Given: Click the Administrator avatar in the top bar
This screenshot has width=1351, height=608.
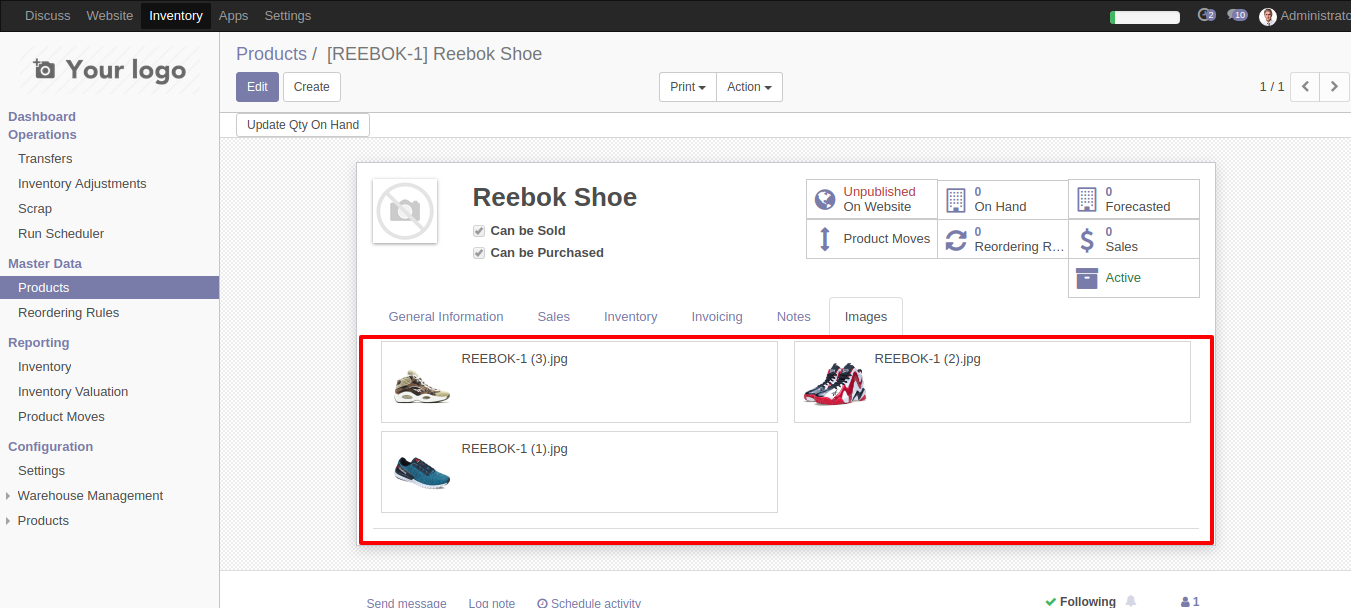Looking at the screenshot, I should click(1268, 16).
